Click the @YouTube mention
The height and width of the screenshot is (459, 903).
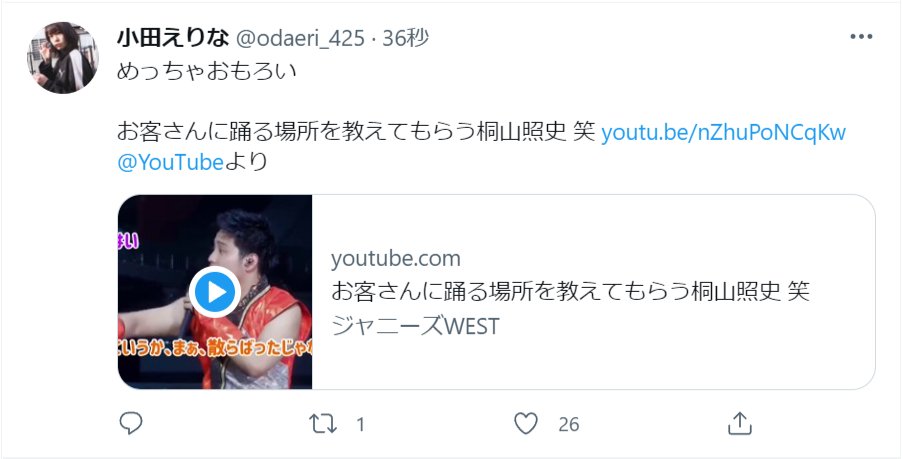click(x=170, y=162)
